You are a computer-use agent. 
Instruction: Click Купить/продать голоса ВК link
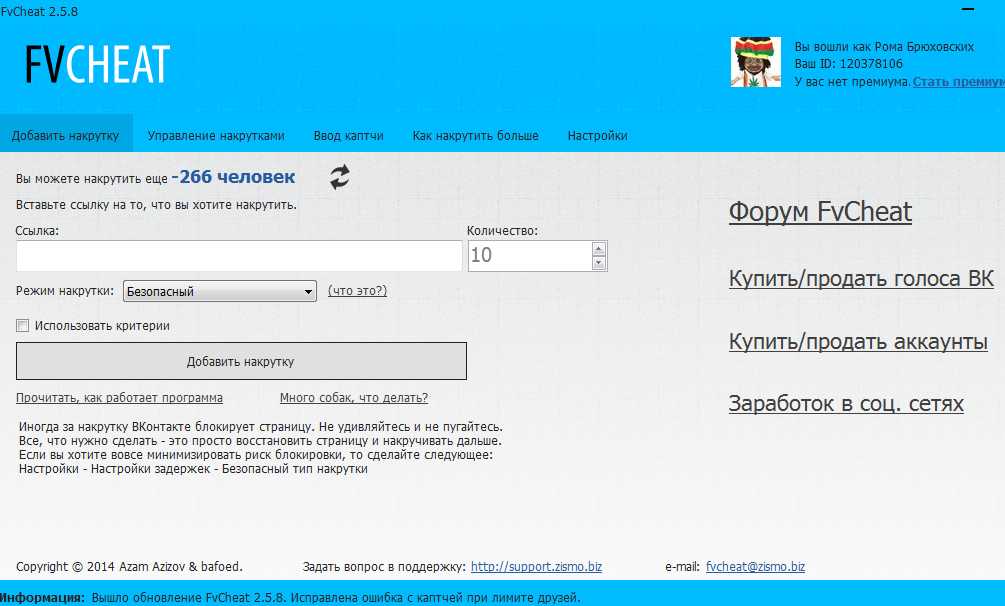[861, 278]
